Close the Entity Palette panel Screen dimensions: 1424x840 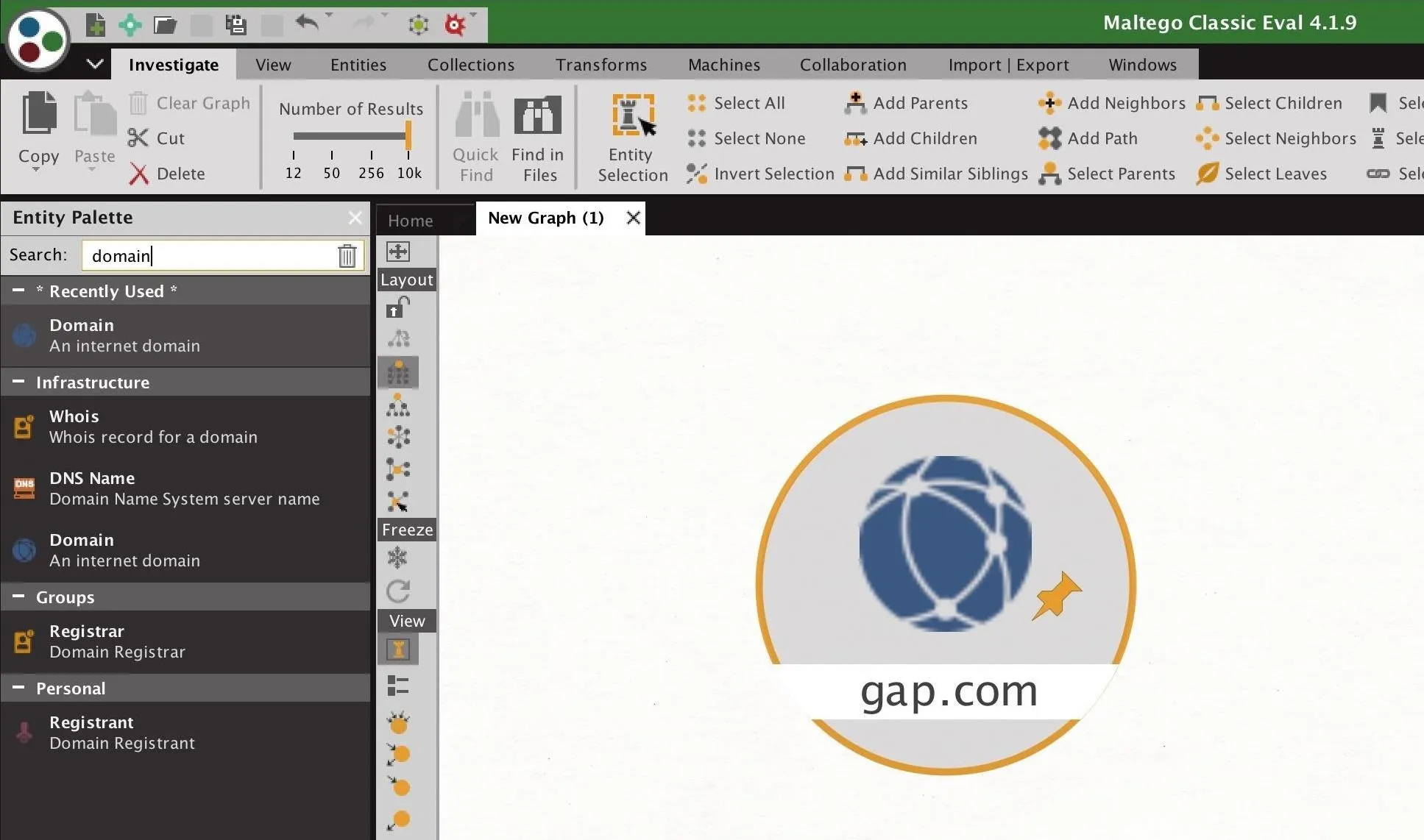(355, 218)
